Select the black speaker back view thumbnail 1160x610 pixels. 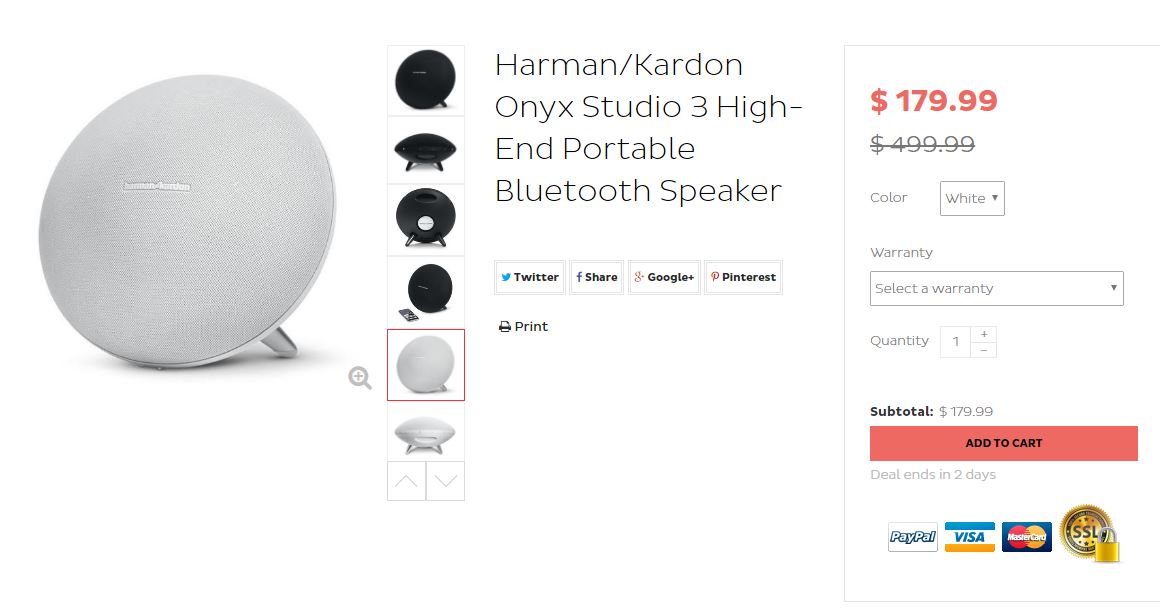426,220
